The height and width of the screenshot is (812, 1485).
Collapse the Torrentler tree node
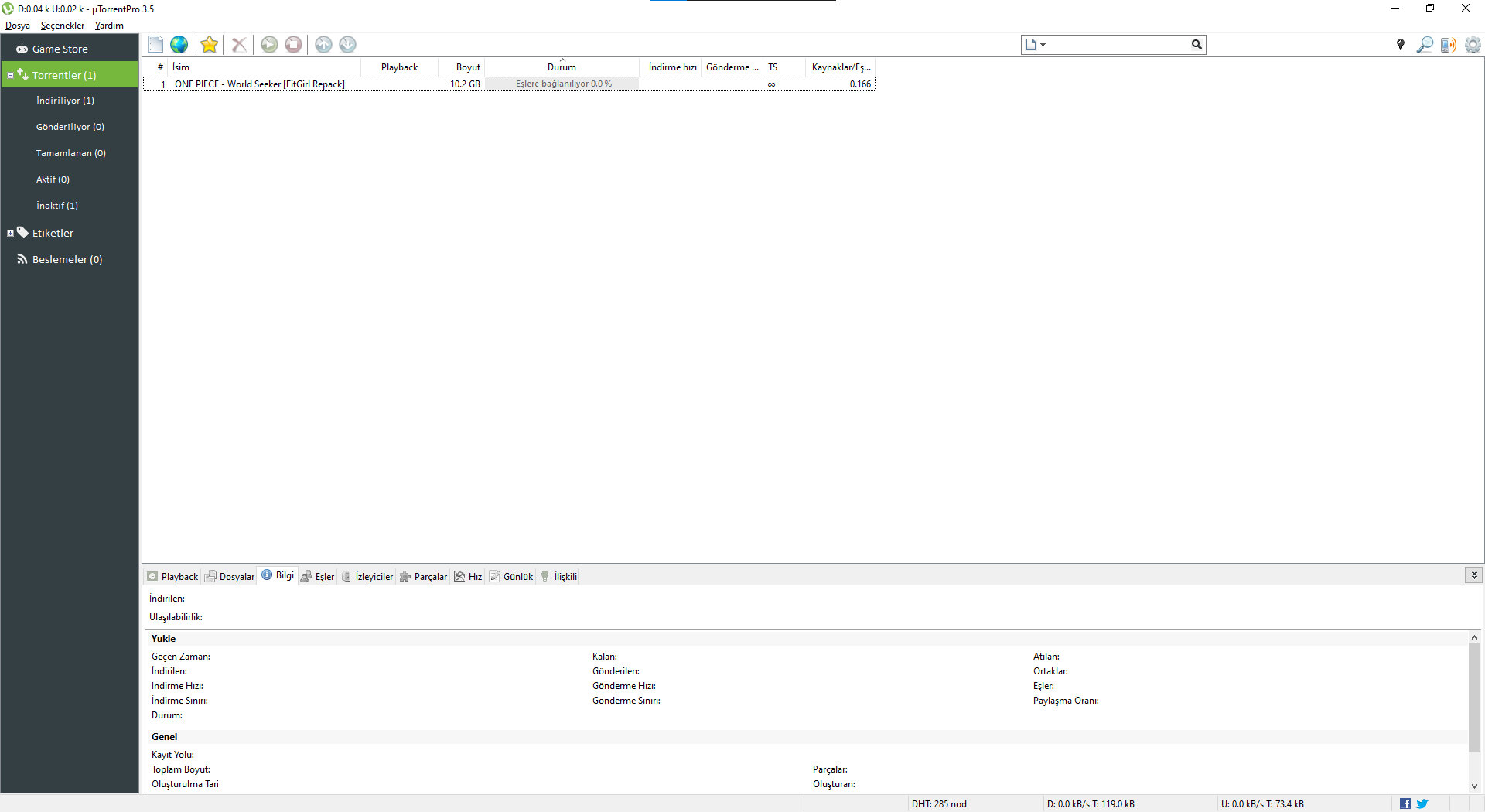(x=10, y=75)
